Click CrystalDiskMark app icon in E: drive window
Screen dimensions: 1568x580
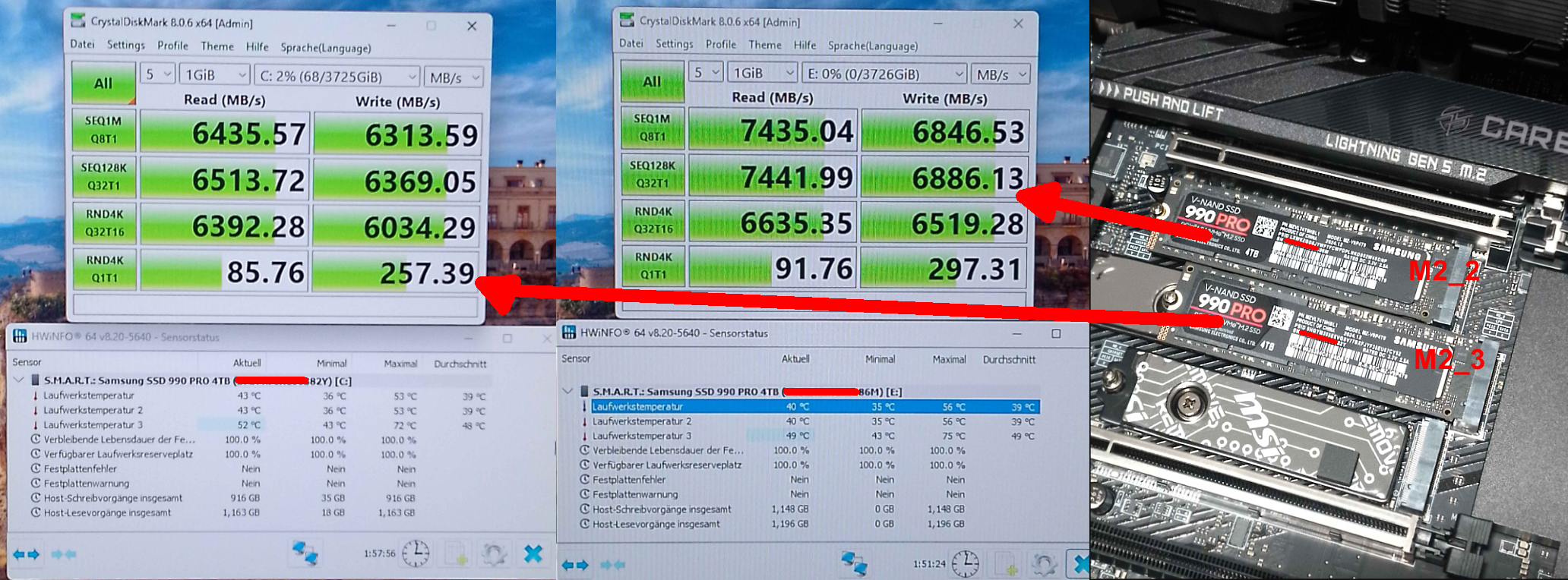[627, 20]
